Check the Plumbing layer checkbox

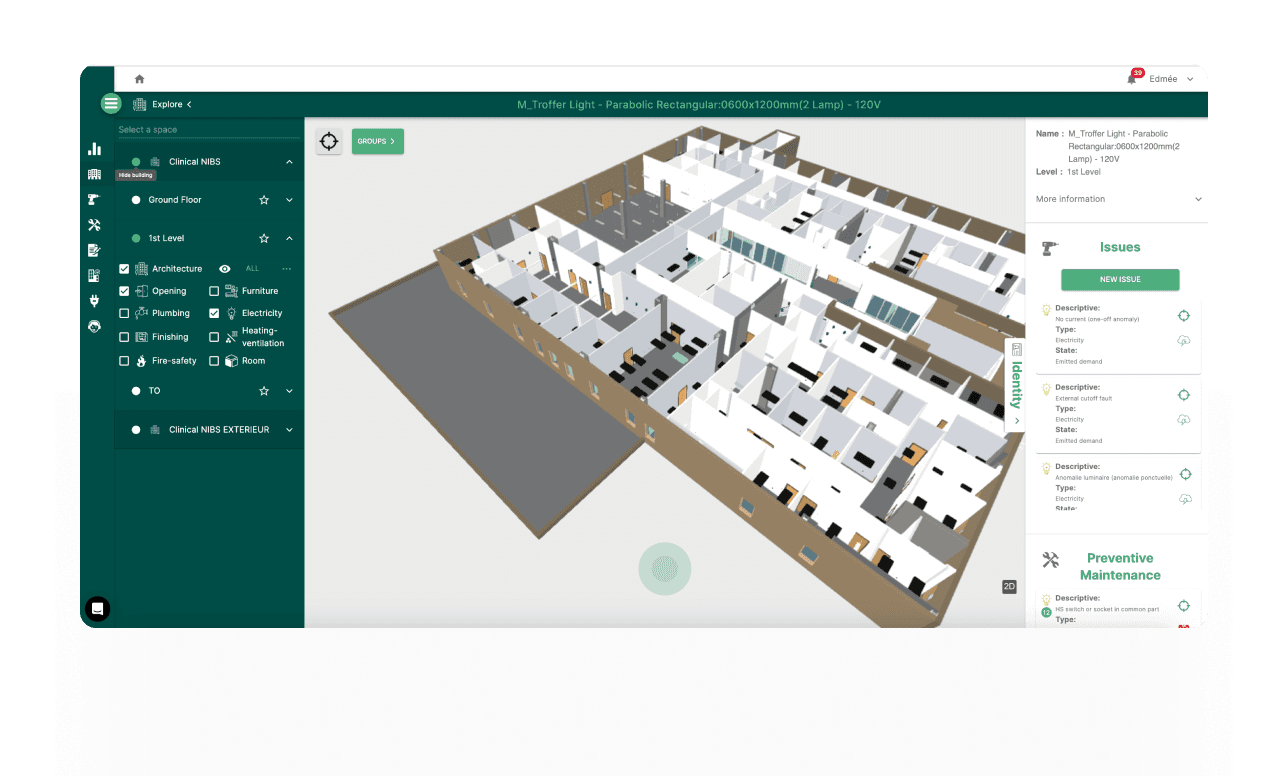pyautogui.click(x=124, y=313)
